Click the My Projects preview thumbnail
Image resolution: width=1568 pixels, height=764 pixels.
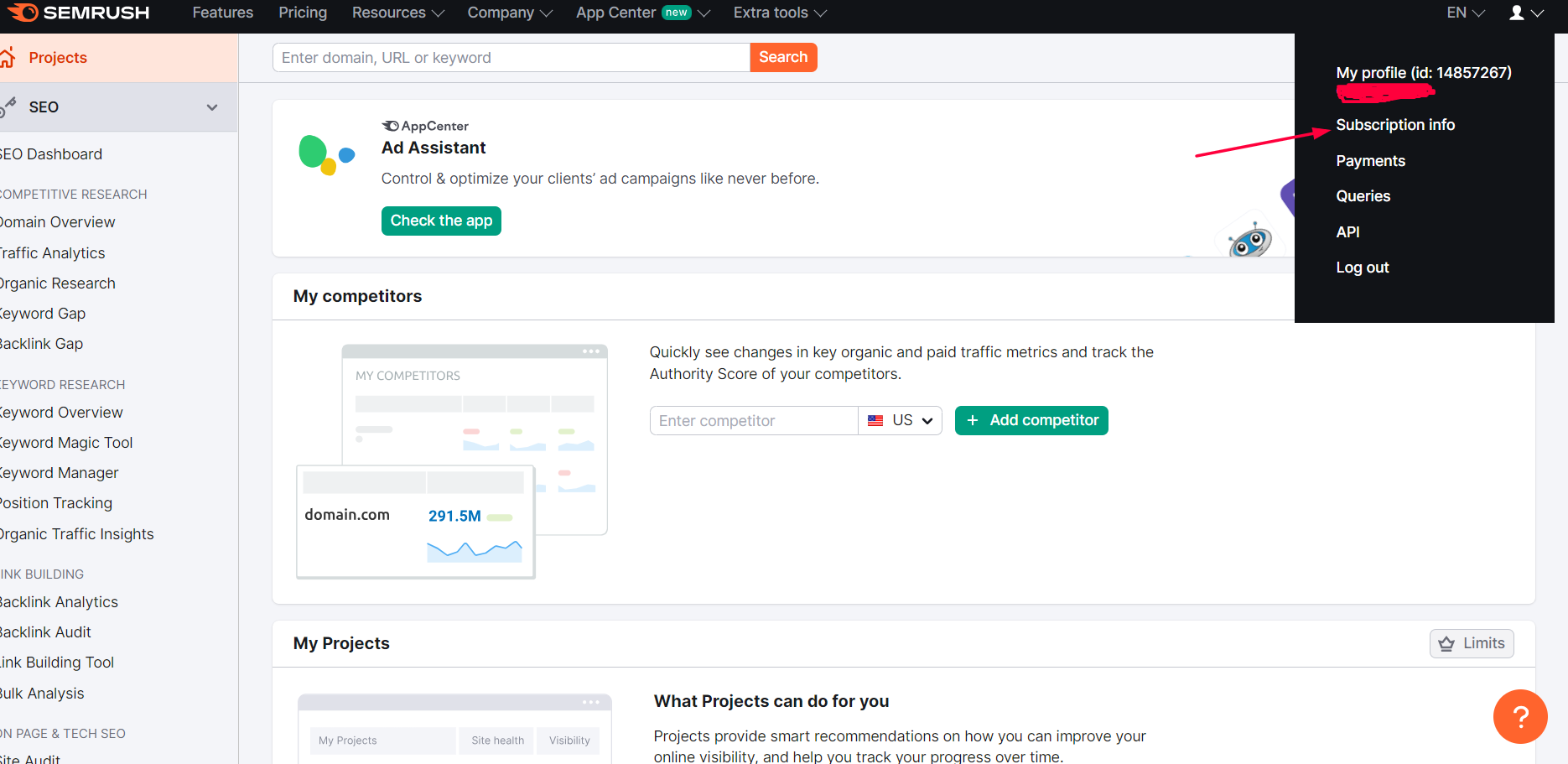click(x=454, y=729)
